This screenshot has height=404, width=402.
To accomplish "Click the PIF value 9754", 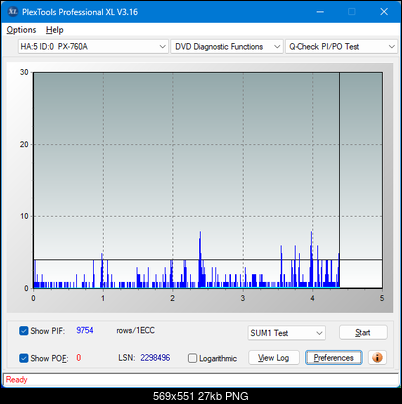I will click(x=85, y=330).
